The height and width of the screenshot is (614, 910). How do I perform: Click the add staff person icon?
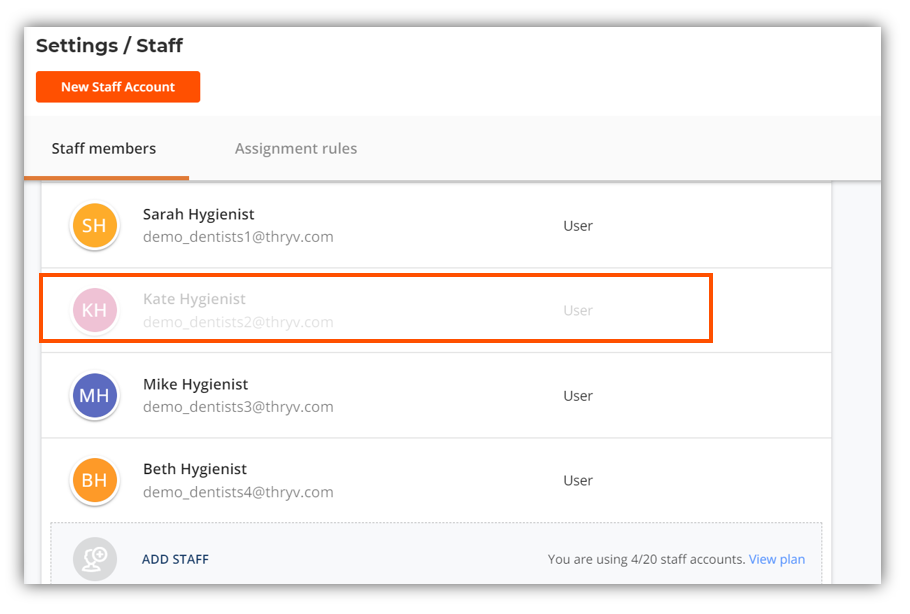(x=94, y=560)
